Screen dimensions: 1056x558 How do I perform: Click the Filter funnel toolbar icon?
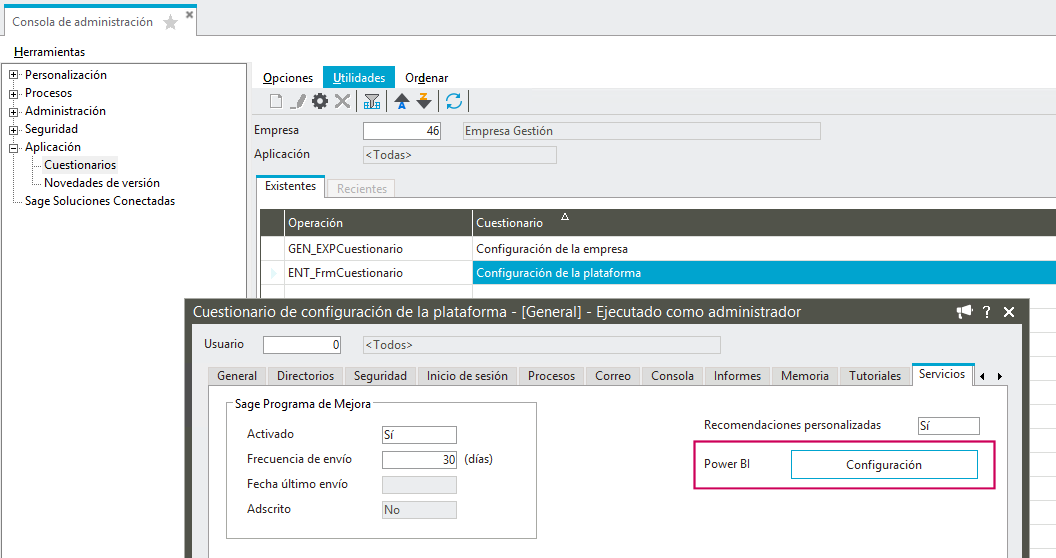click(372, 101)
